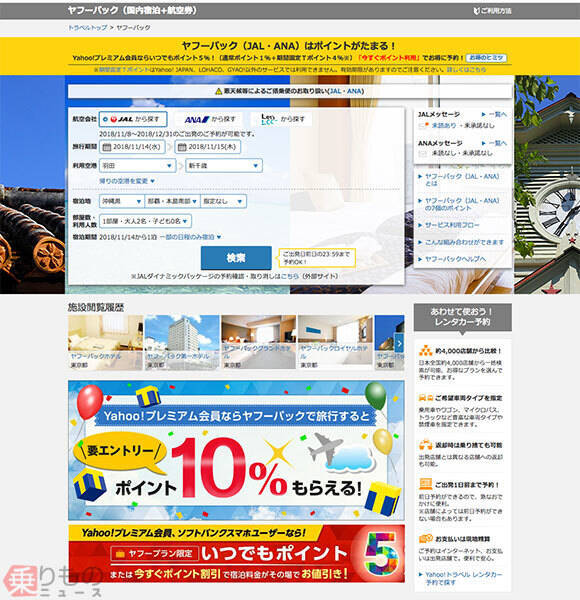Click next arrow in facility history carousel
This screenshot has width=580, height=600.
point(399,343)
